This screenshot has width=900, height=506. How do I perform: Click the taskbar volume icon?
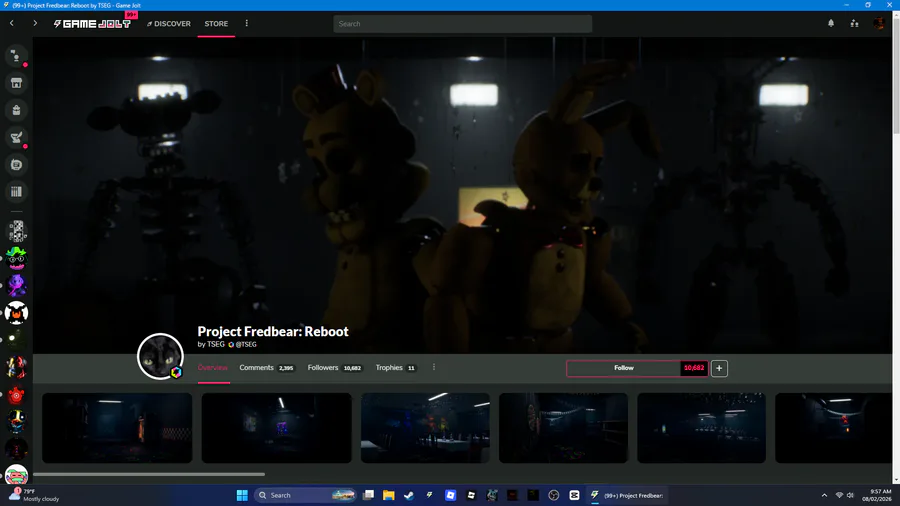click(x=850, y=495)
